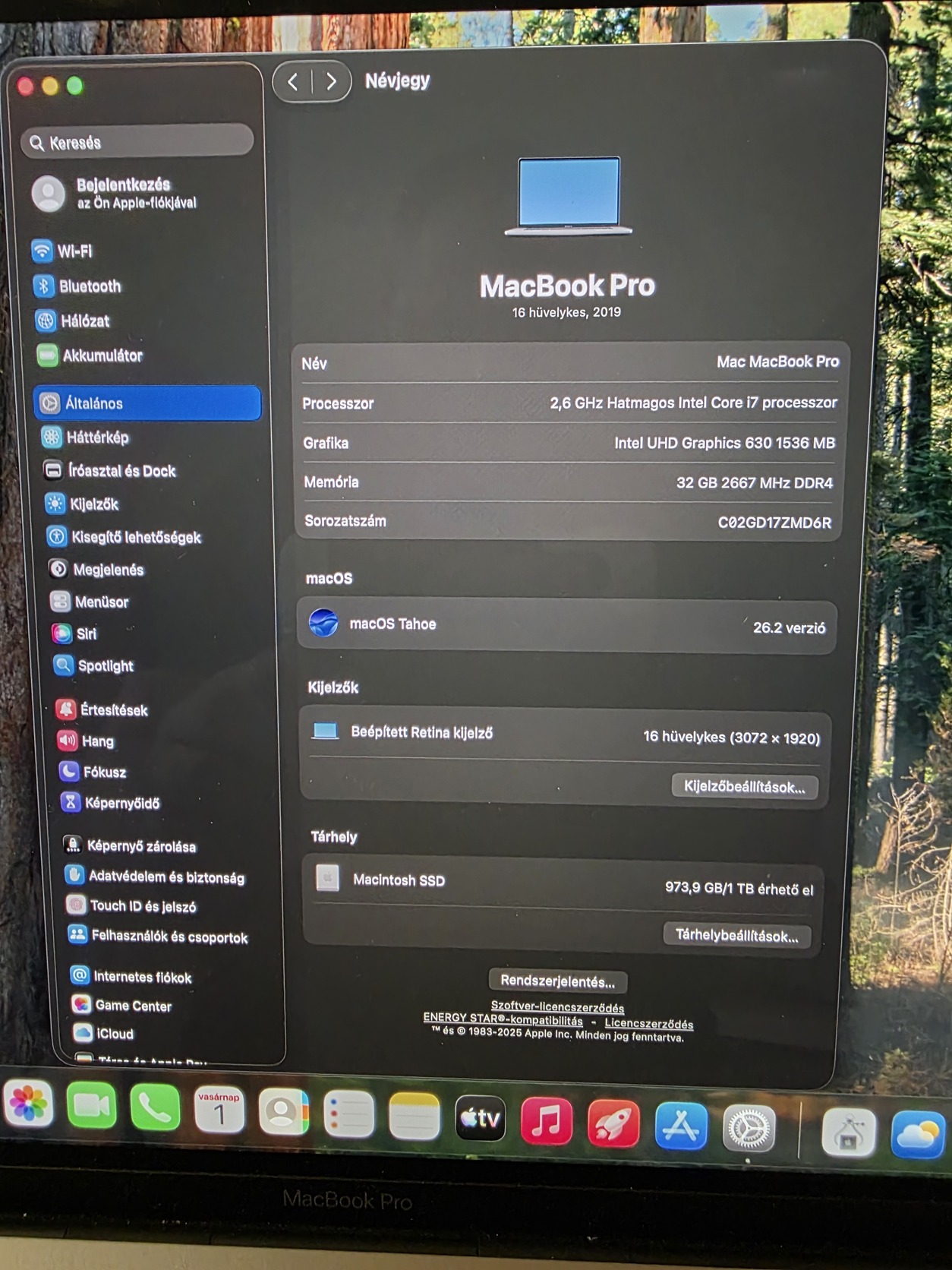Screen dimensions: 952x1270
Task: Launch FaceTime from the Dock
Action: (91, 1107)
